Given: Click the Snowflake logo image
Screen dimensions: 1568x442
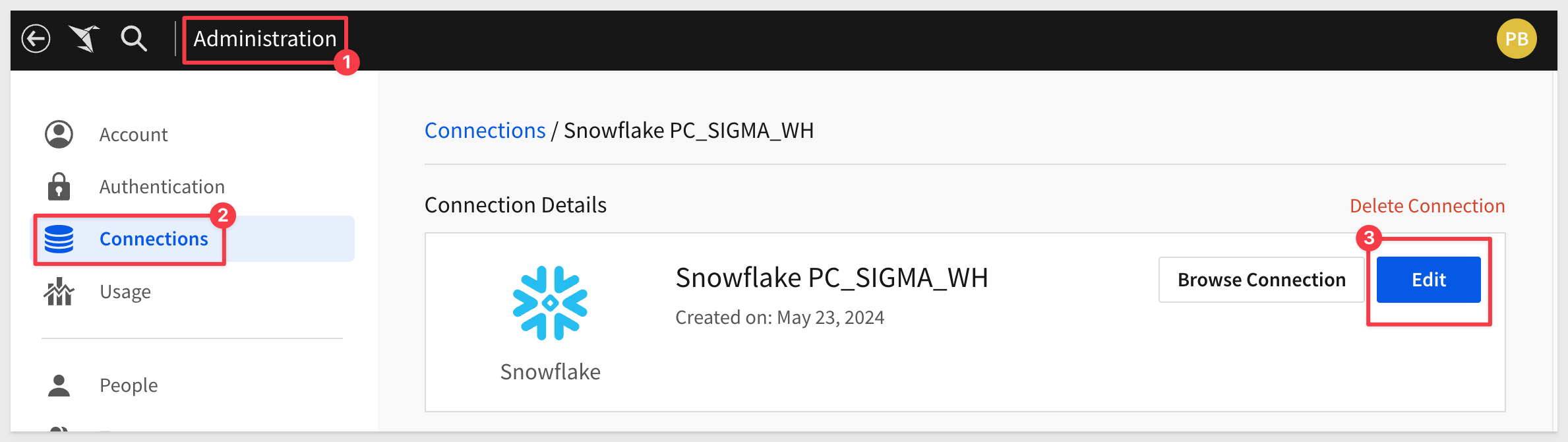Looking at the screenshot, I should pos(550,303).
